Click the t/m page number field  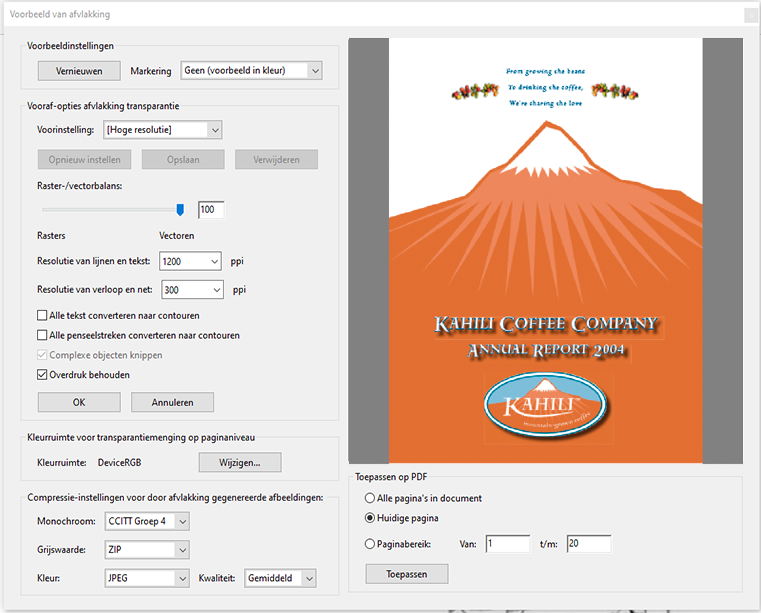click(x=589, y=544)
